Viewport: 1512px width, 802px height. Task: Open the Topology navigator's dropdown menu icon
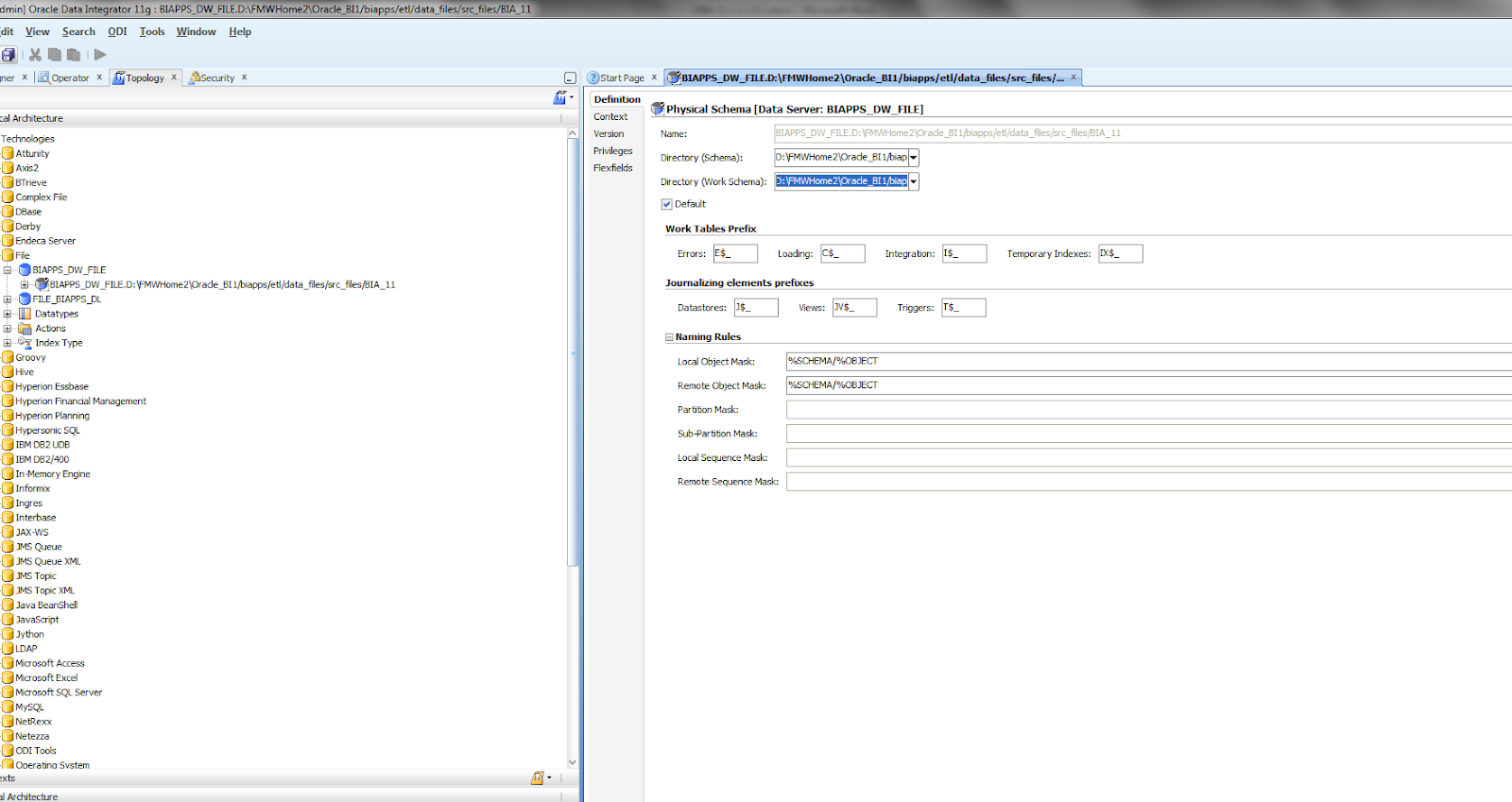coord(563,97)
